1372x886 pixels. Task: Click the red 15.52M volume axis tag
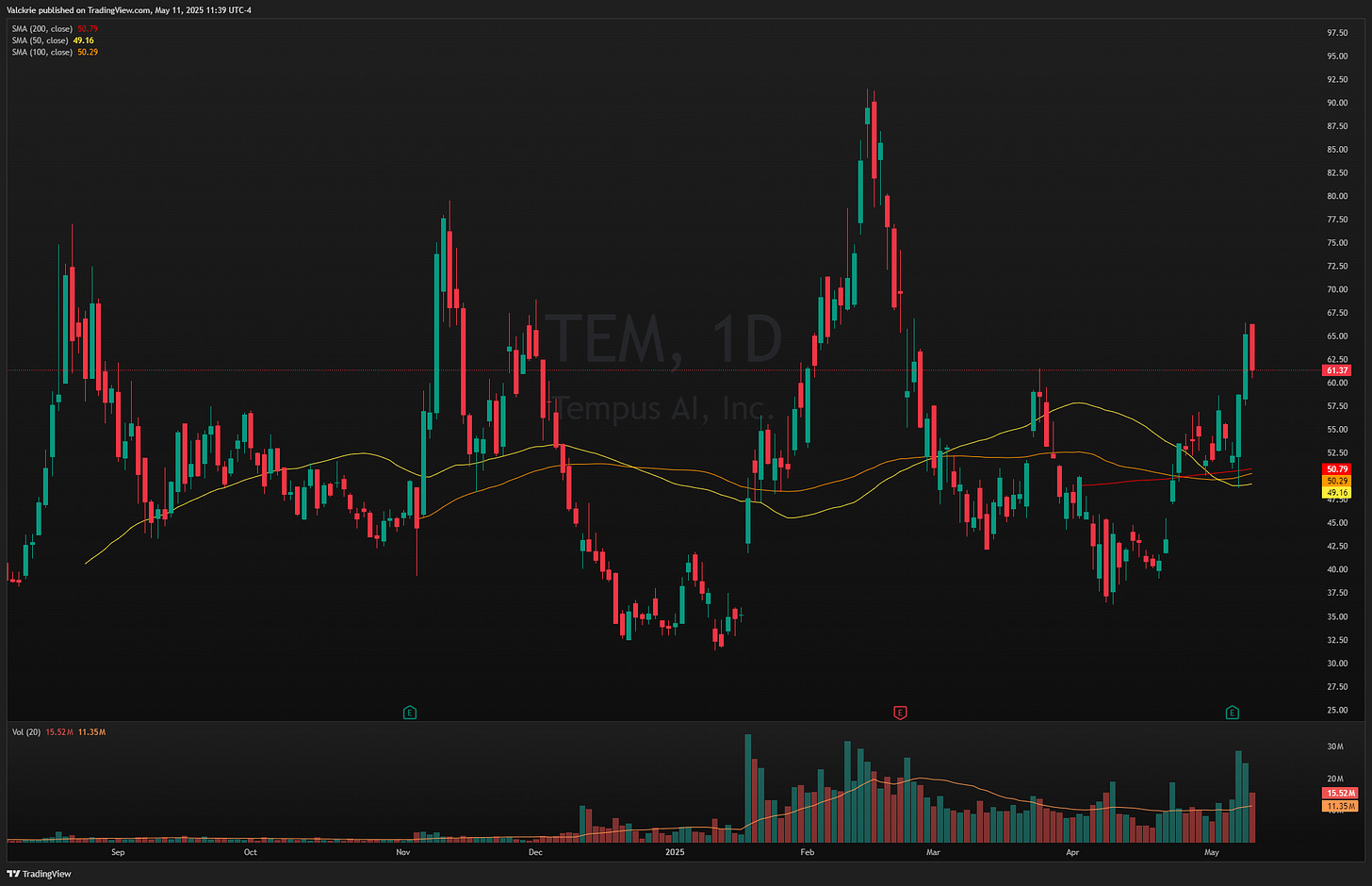tap(1341, 794)
